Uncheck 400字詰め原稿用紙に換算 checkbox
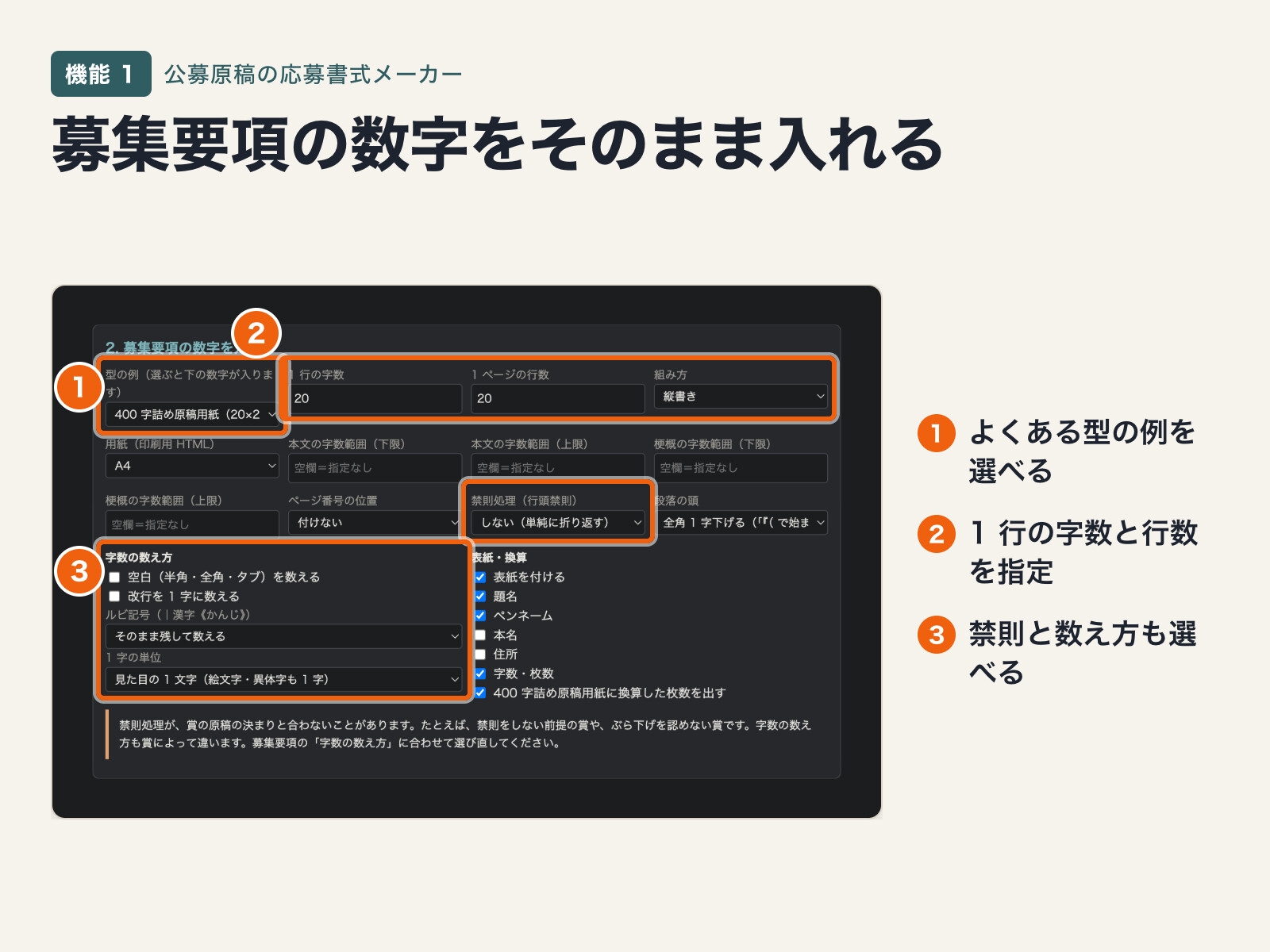 coord(480,693)
